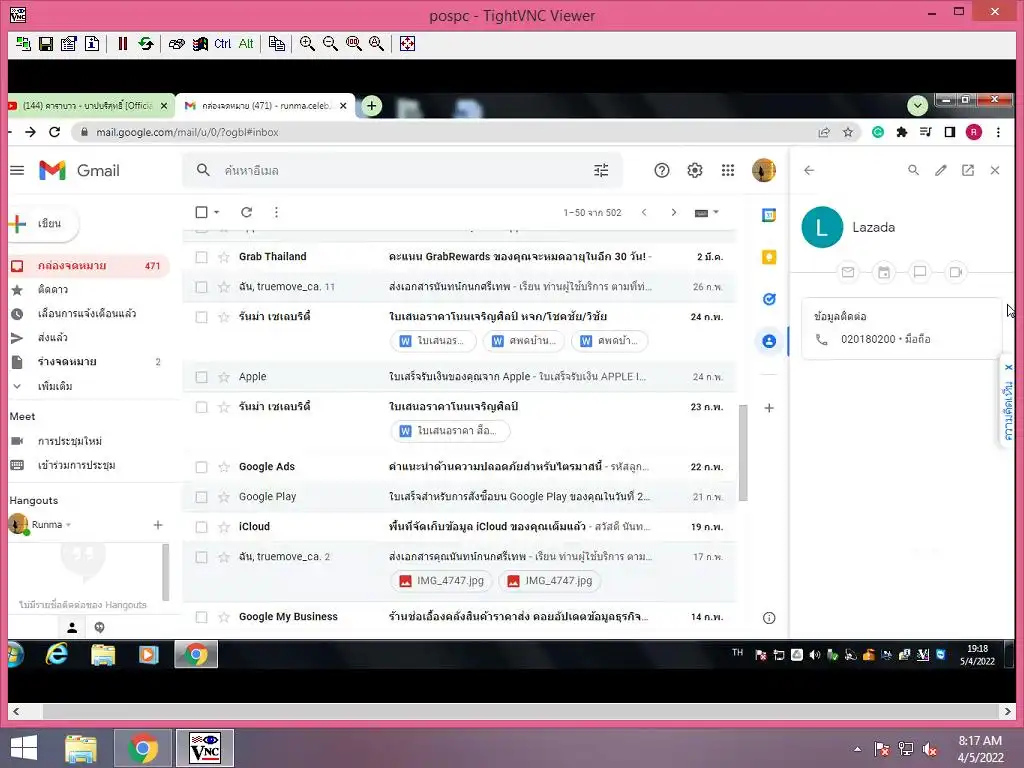This screenshot has width=1024, height=768.
Task: Open the ใบเสนอราคา สือ Word attachment chip
Action: click(x=450, y=431)
